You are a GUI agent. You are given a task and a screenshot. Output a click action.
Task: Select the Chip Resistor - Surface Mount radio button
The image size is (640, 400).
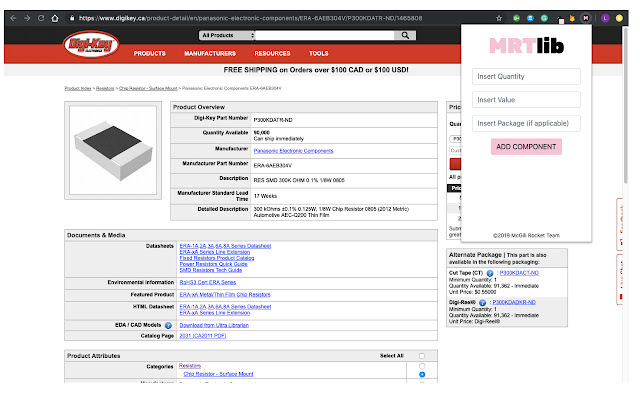point(422,374)
